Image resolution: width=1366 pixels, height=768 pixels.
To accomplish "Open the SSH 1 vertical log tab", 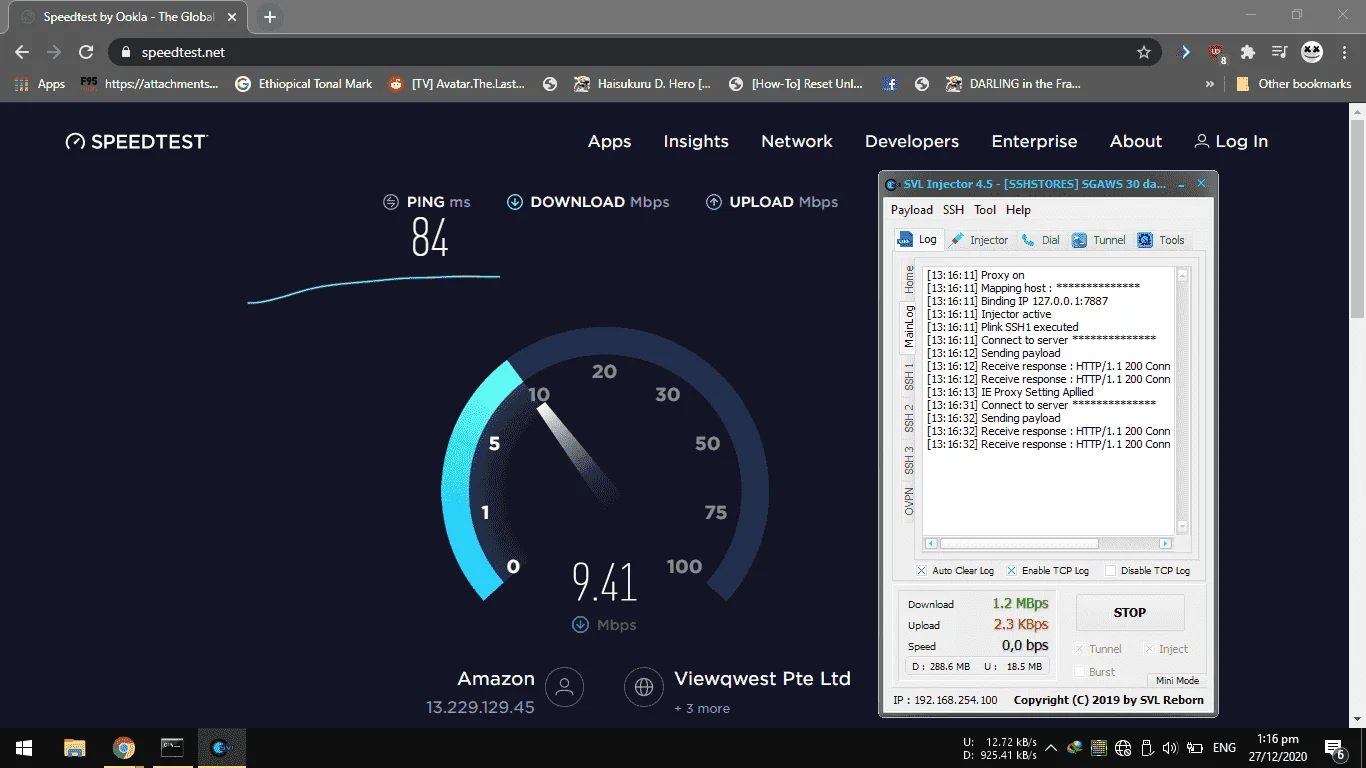I will pyautogui.click(x=909, y=377).
